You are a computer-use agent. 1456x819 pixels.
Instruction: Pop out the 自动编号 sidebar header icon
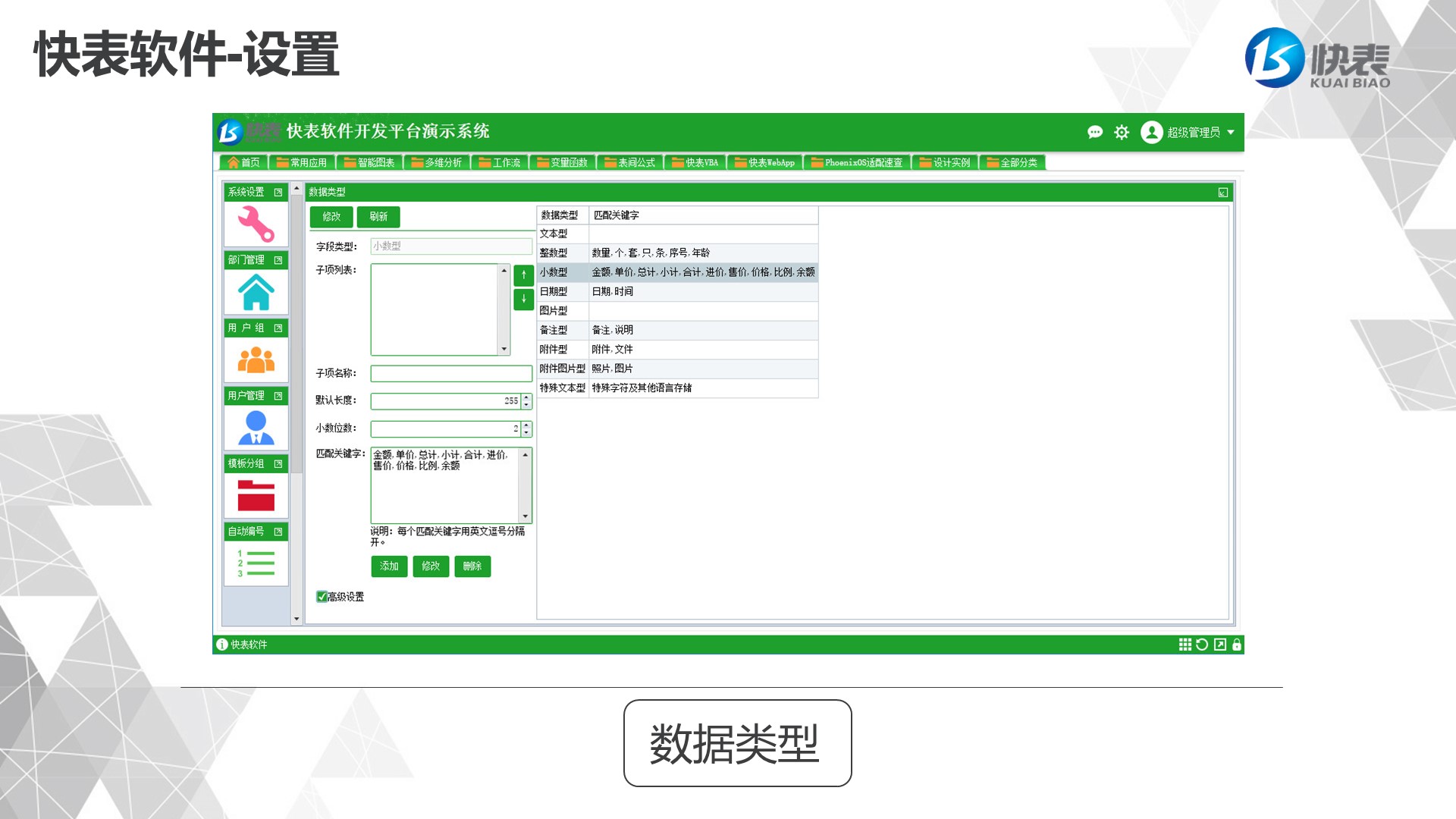[278, 532]
